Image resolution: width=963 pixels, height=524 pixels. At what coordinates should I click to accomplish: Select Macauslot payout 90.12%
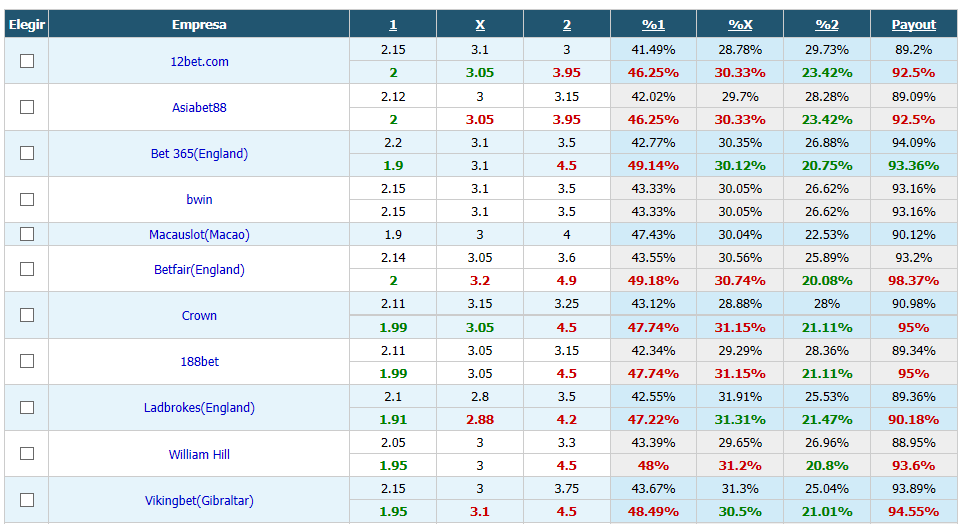[x=914, y=235]
